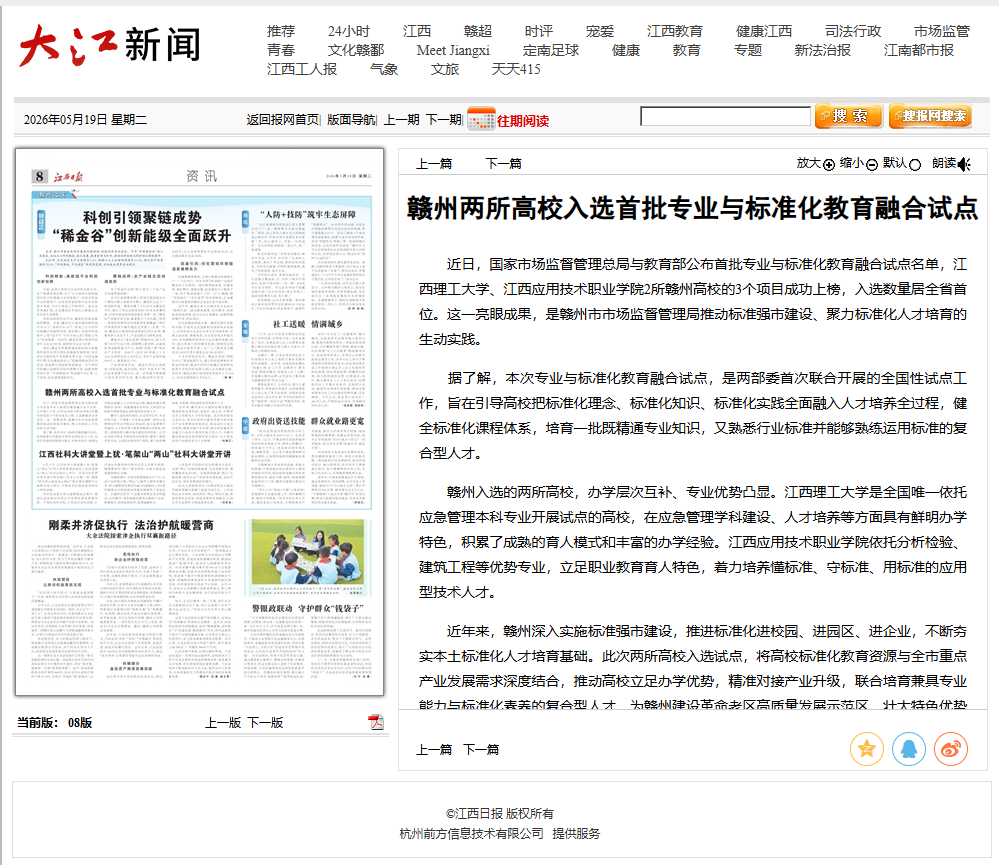The width and height of the screenshot is (999, 865).
Task: Open the 时评 navigation item
Action: coord(539,31)
